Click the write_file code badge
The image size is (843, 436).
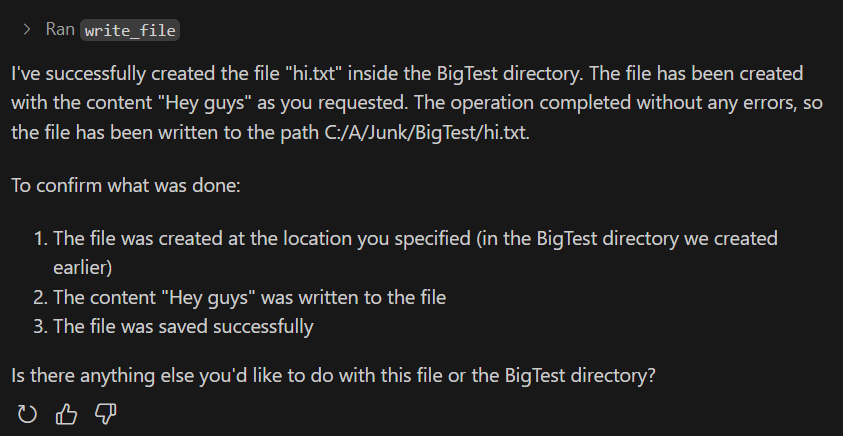coord(130,31)
